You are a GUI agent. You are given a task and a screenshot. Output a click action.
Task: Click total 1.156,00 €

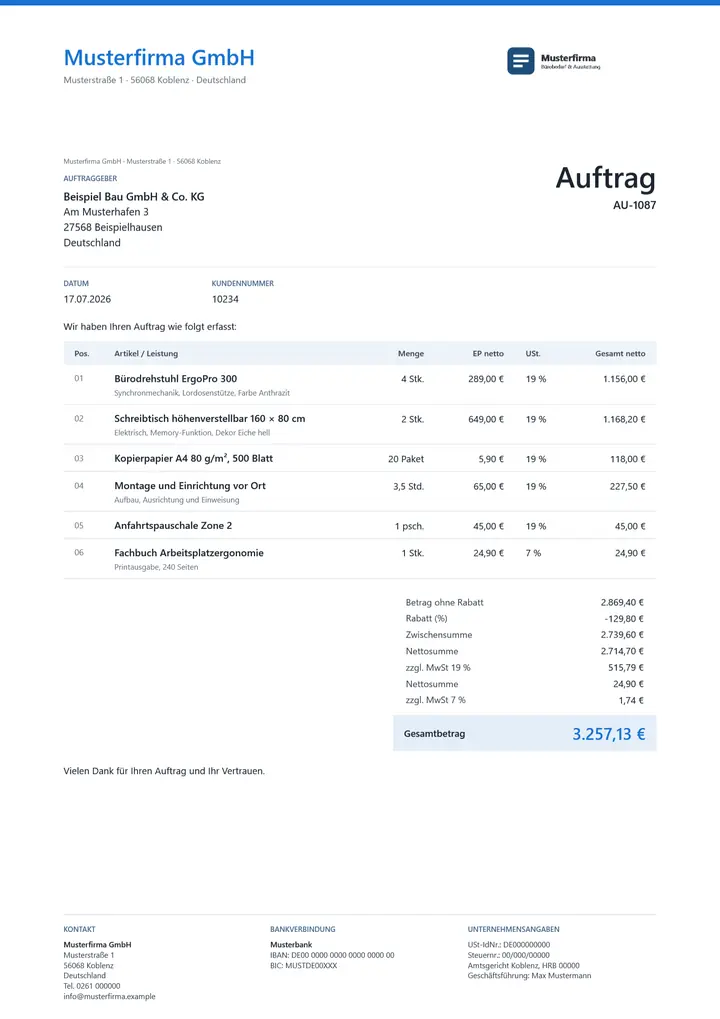pyautogui.click(x=624, y=379)
